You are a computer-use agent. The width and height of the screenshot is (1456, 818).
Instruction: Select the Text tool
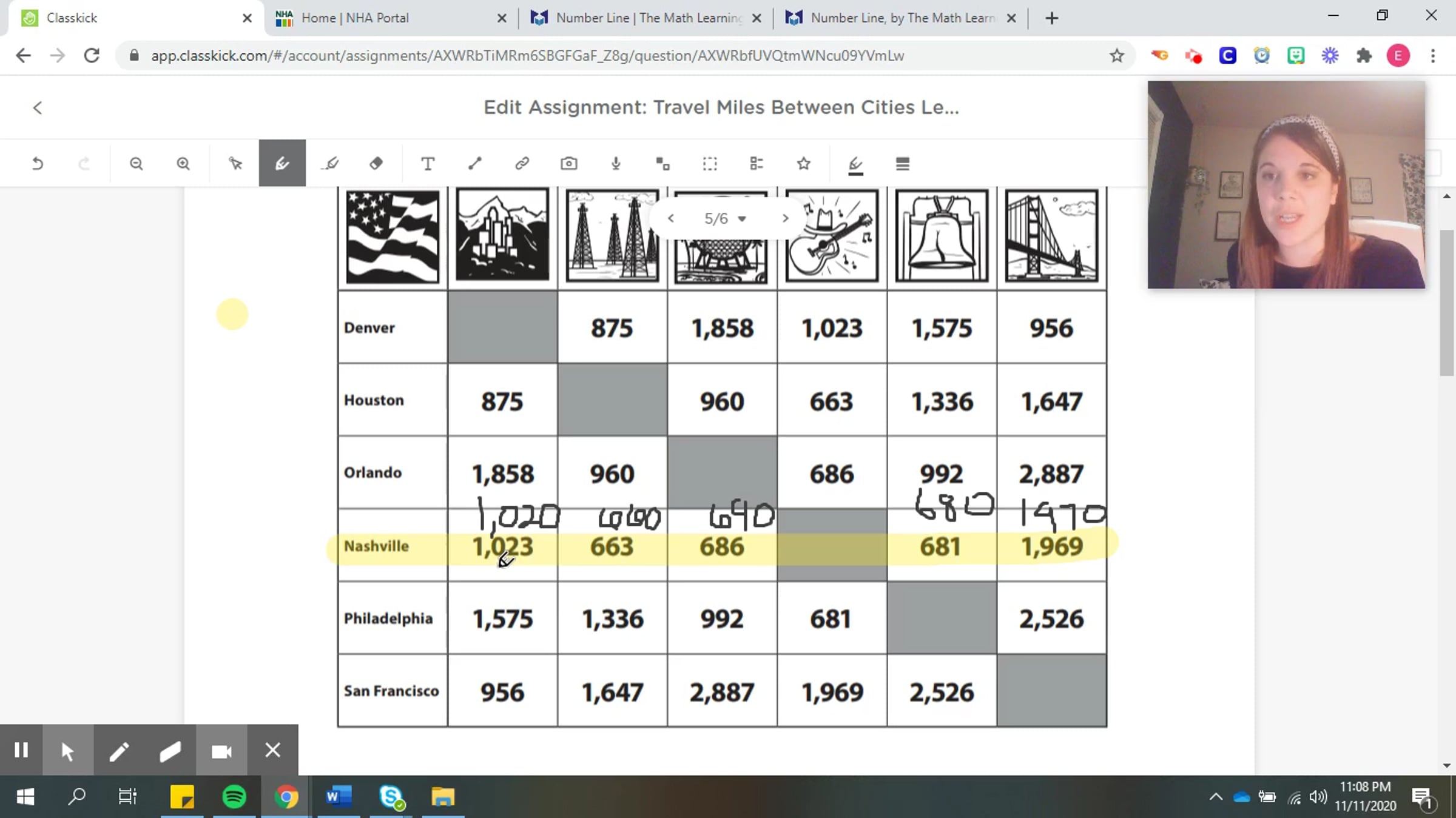pyautogui.click(x=428, y=164)
